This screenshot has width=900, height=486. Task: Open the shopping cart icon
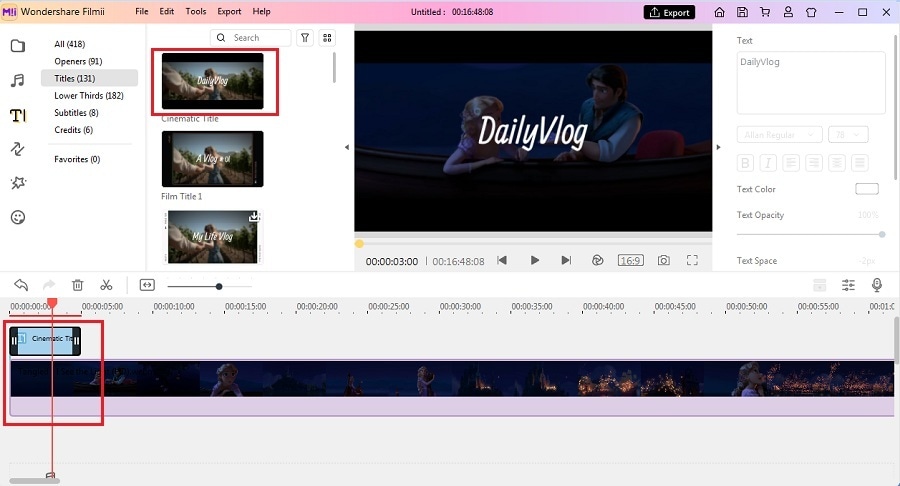[765, 12]
